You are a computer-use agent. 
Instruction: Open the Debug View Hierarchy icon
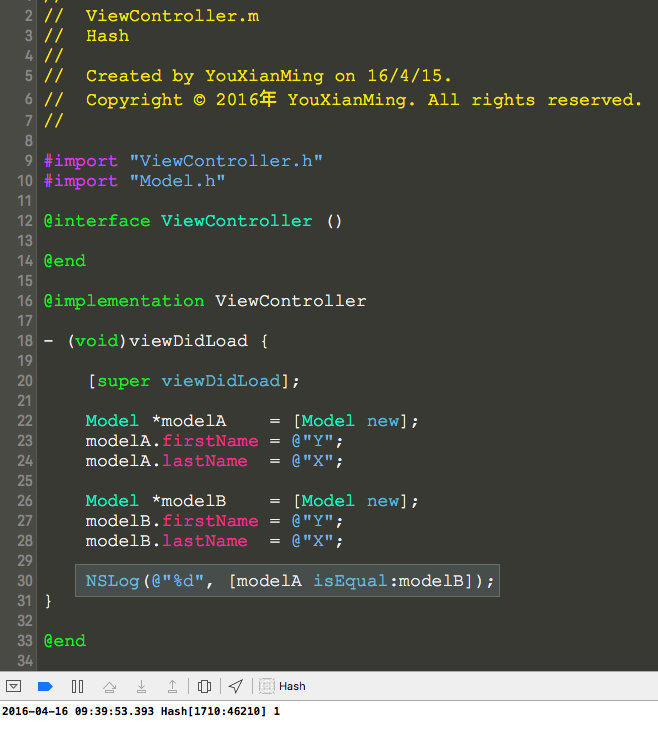[x=204, y=686]
